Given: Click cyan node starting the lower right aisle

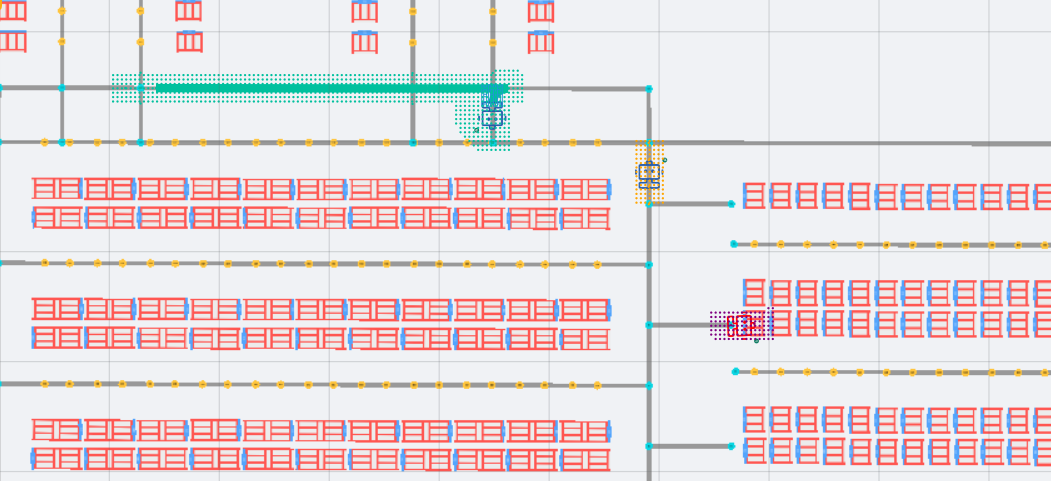Looking at the screenshot, I should click(736, 372).
